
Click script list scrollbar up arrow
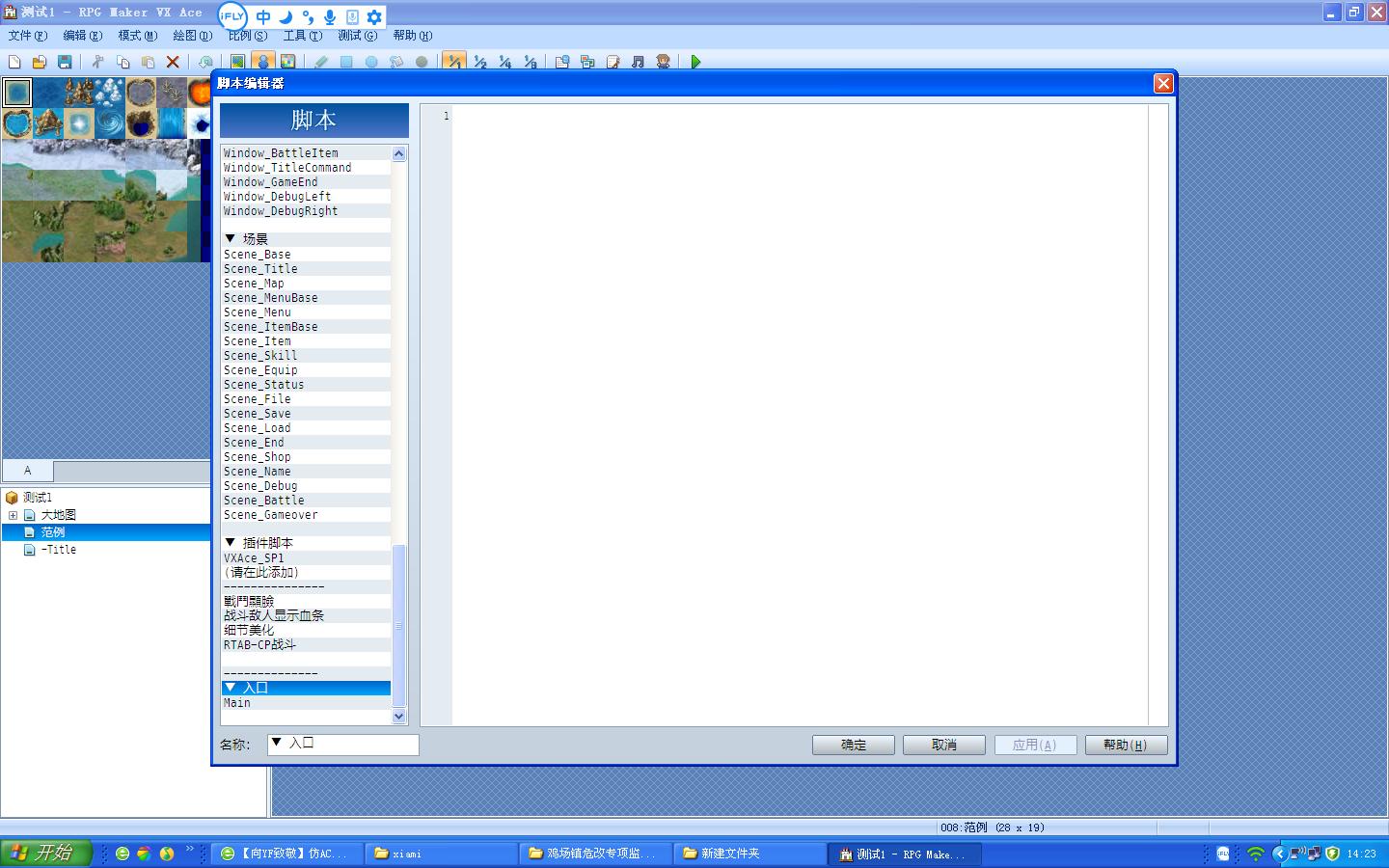tap(399, 154)
